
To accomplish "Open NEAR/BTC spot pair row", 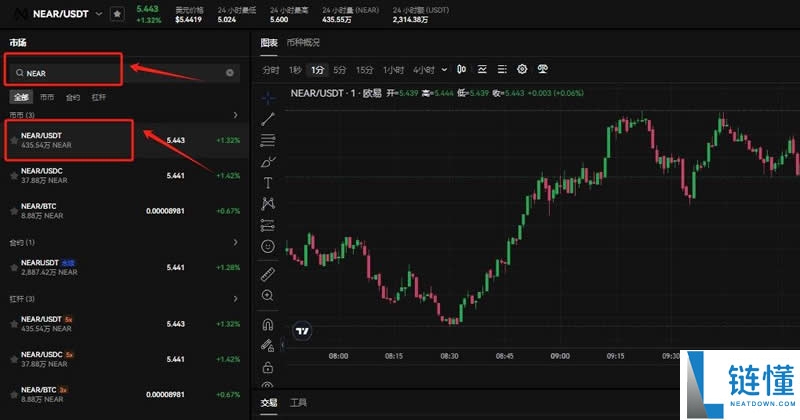I will (124, 211).
